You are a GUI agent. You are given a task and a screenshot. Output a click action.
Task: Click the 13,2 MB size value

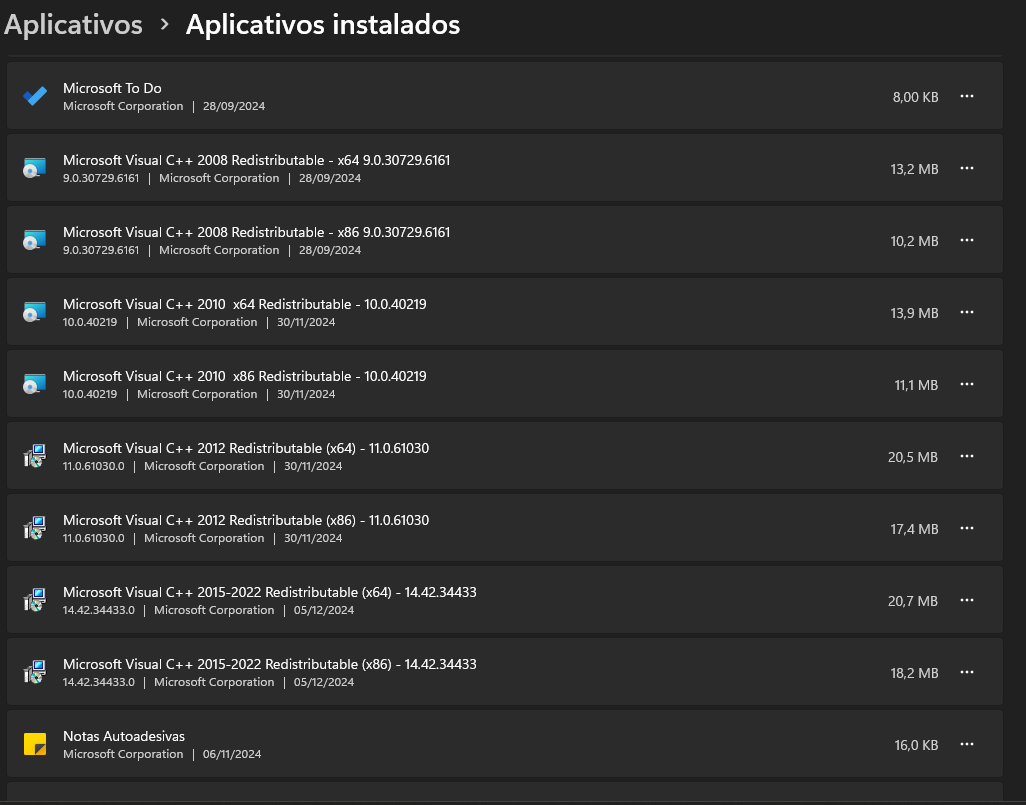click(x=914, y=169)
